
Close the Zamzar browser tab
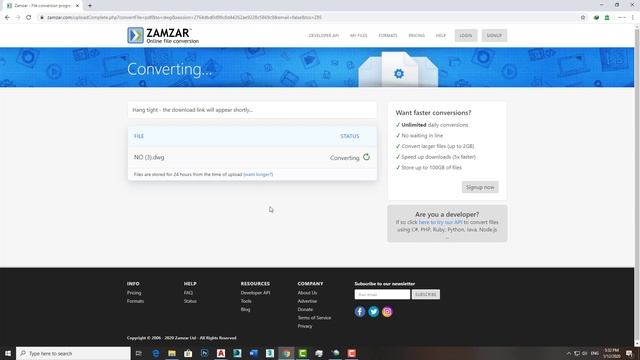tap(77, 6)
